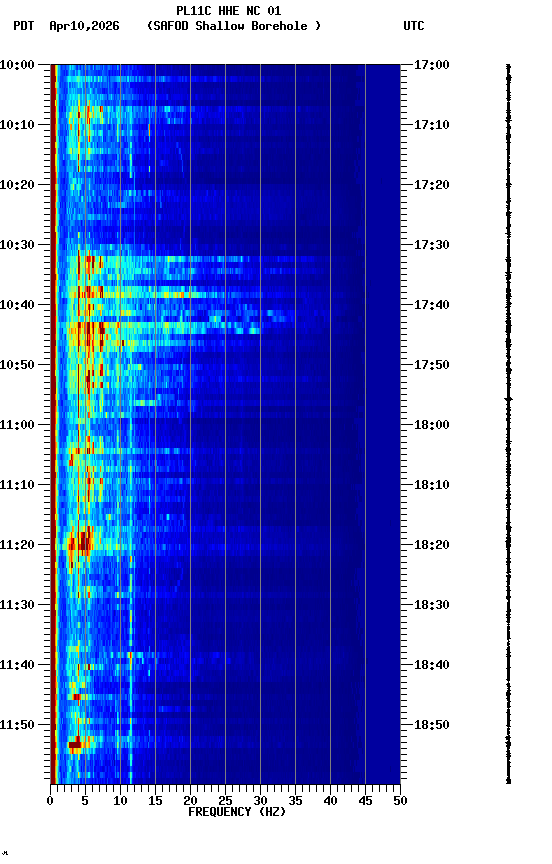The height and width of the screenshot is (864, 552).
Task: Click the 11:00 PDT time label
Action: coord(17,425)
